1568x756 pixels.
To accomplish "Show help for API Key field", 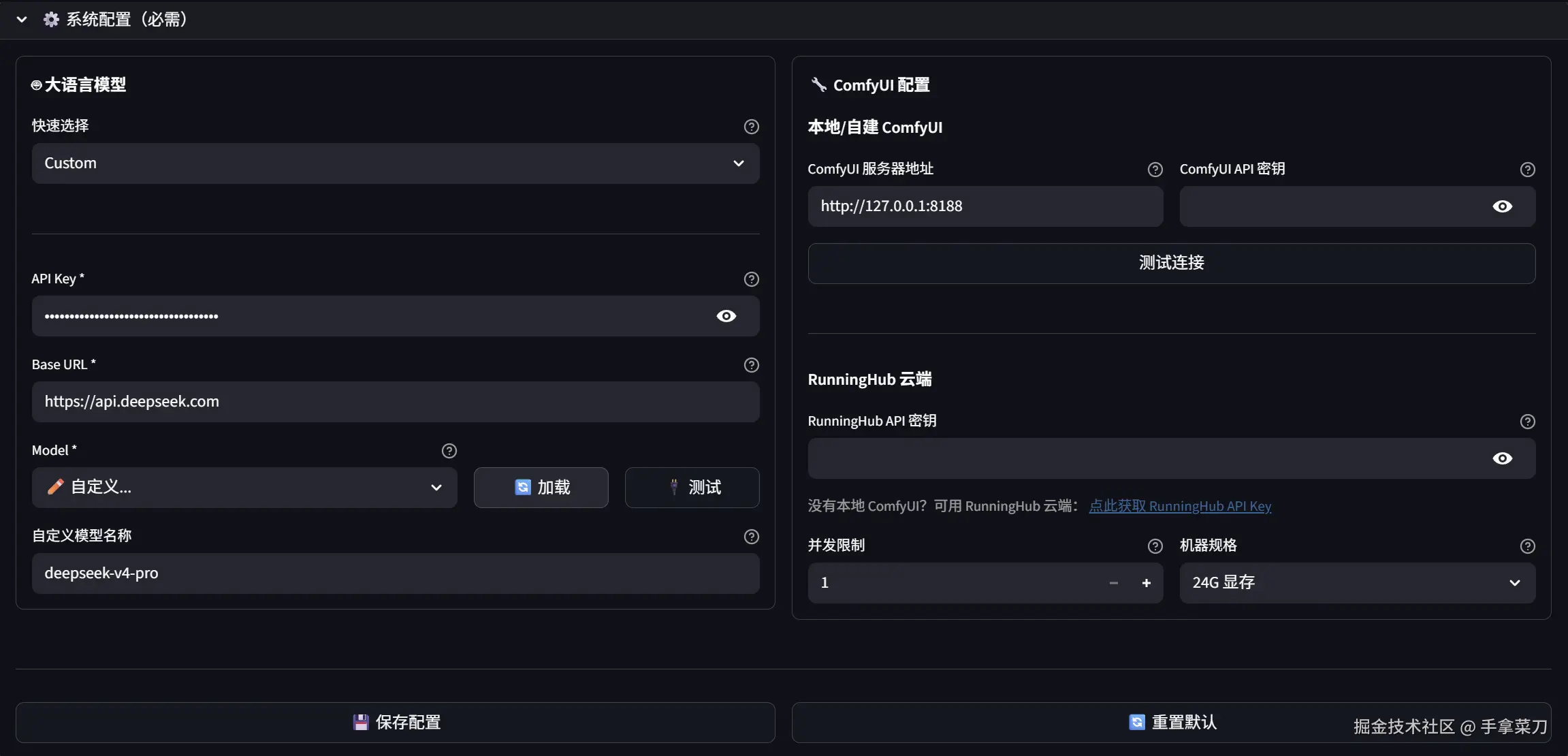I will [751, 279].
